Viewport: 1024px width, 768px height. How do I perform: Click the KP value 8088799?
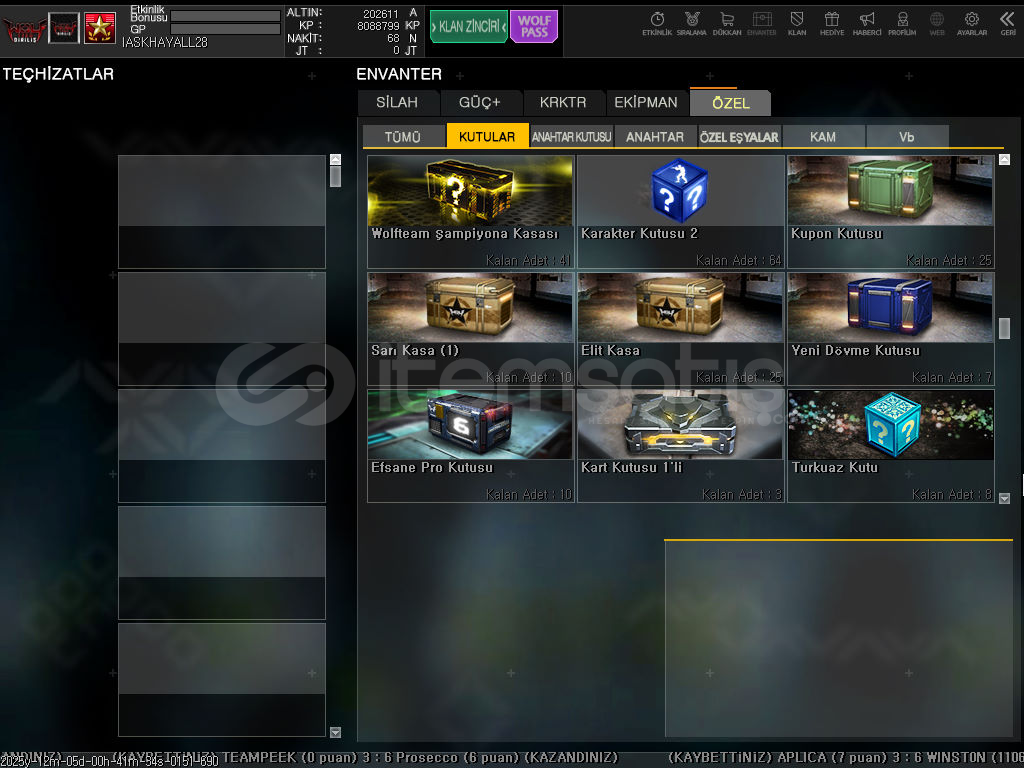(x=378, y=26)
